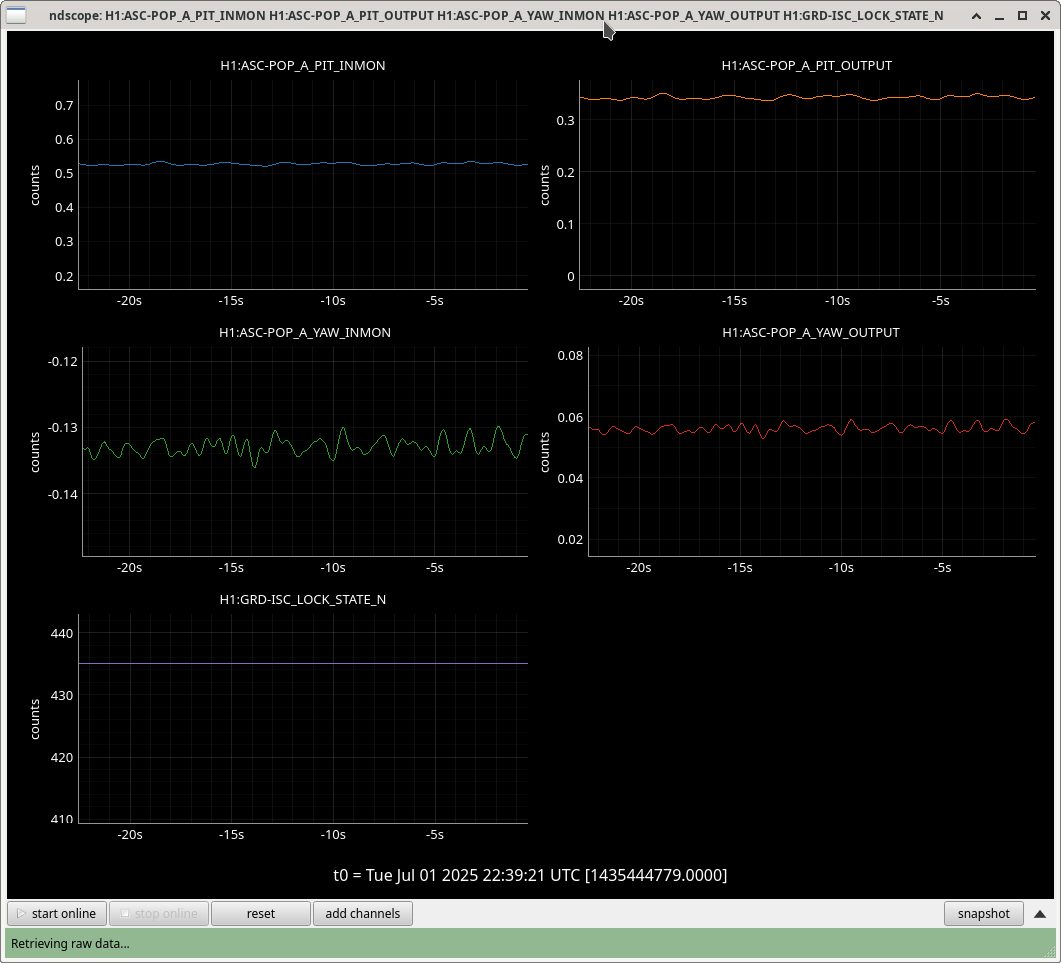Minimize the ndscope window
Viewport: 1061px width, 963px height.
(999, 16)
